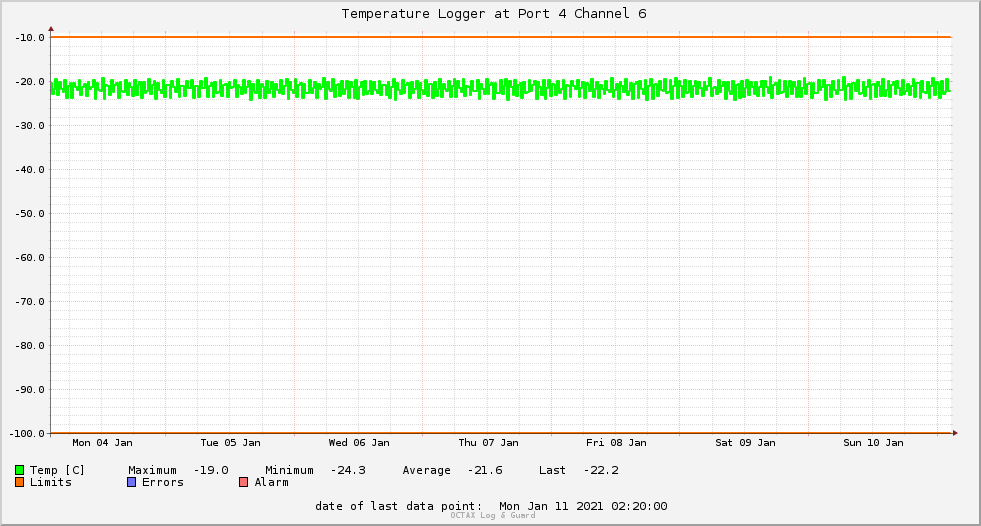Screen dimensions: 981x526
Task: Click the -10.0 y-axis label
Action: click(x=30, y=38)
